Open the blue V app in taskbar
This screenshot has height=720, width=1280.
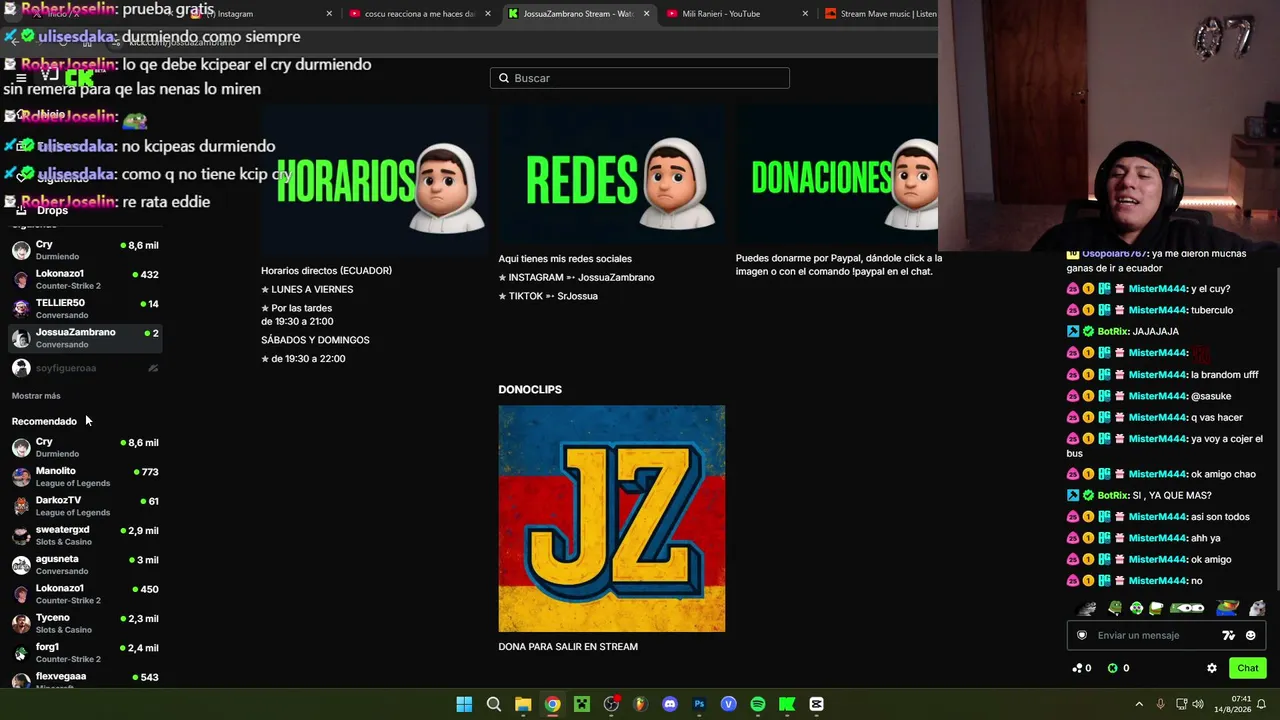point(728,704)
